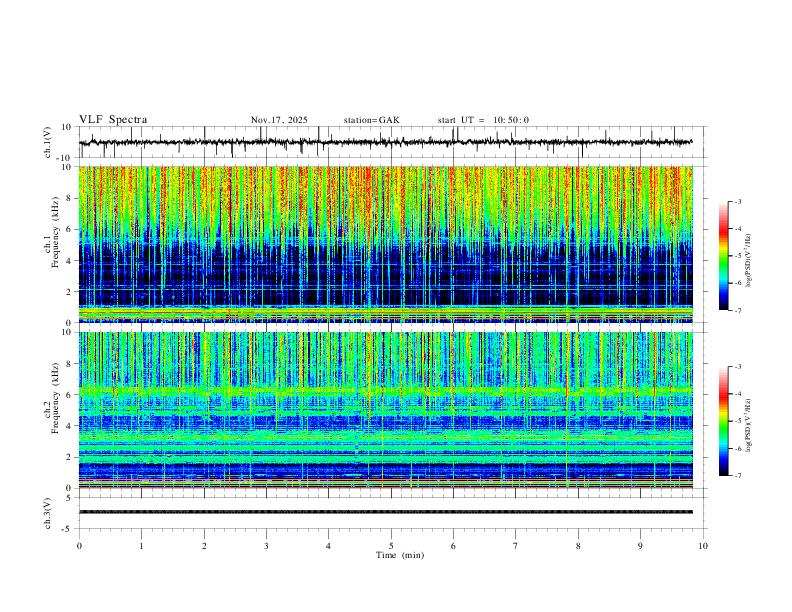The image size is (792, 612).
Task: Click the time axis tick label "5"
Action: coord(391,546)
